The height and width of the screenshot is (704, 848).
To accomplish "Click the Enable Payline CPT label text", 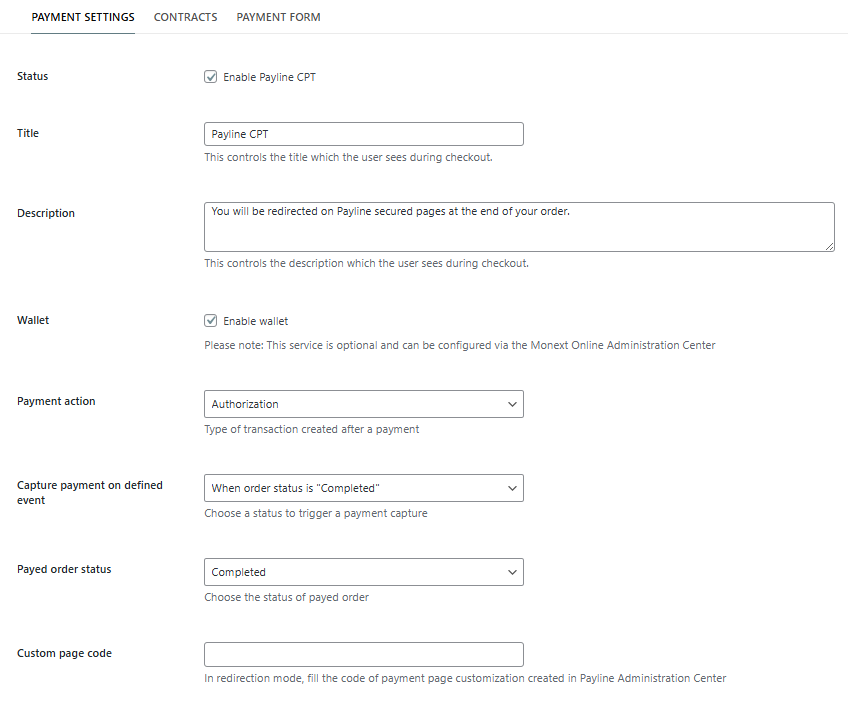I will pos(269,77).
